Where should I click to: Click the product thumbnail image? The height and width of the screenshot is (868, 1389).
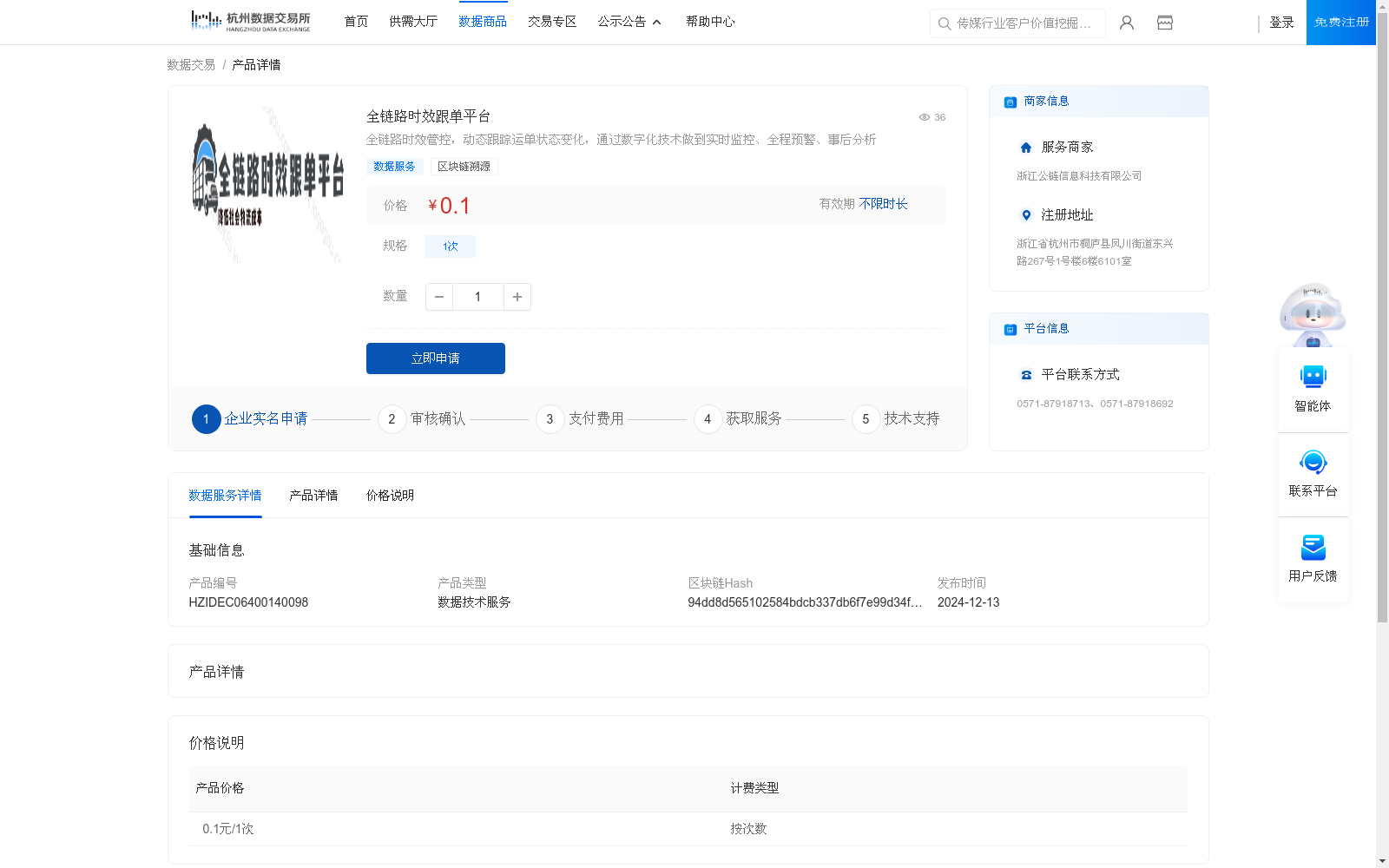pos(267,185)
